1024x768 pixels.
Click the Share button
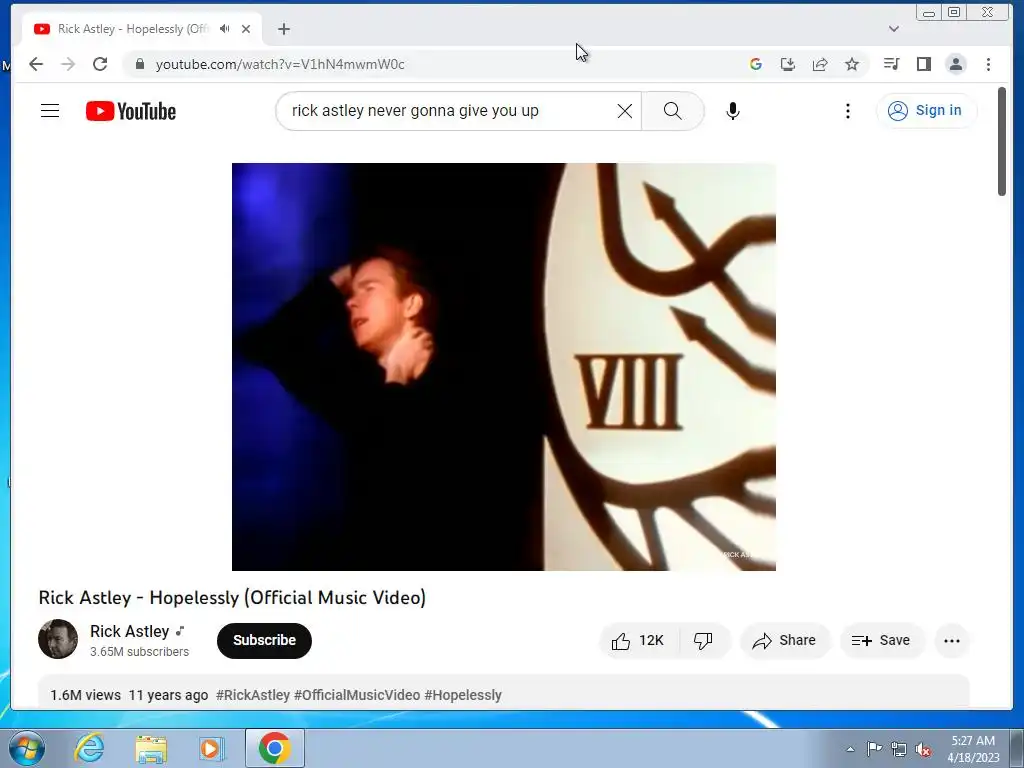pos(784,641)
